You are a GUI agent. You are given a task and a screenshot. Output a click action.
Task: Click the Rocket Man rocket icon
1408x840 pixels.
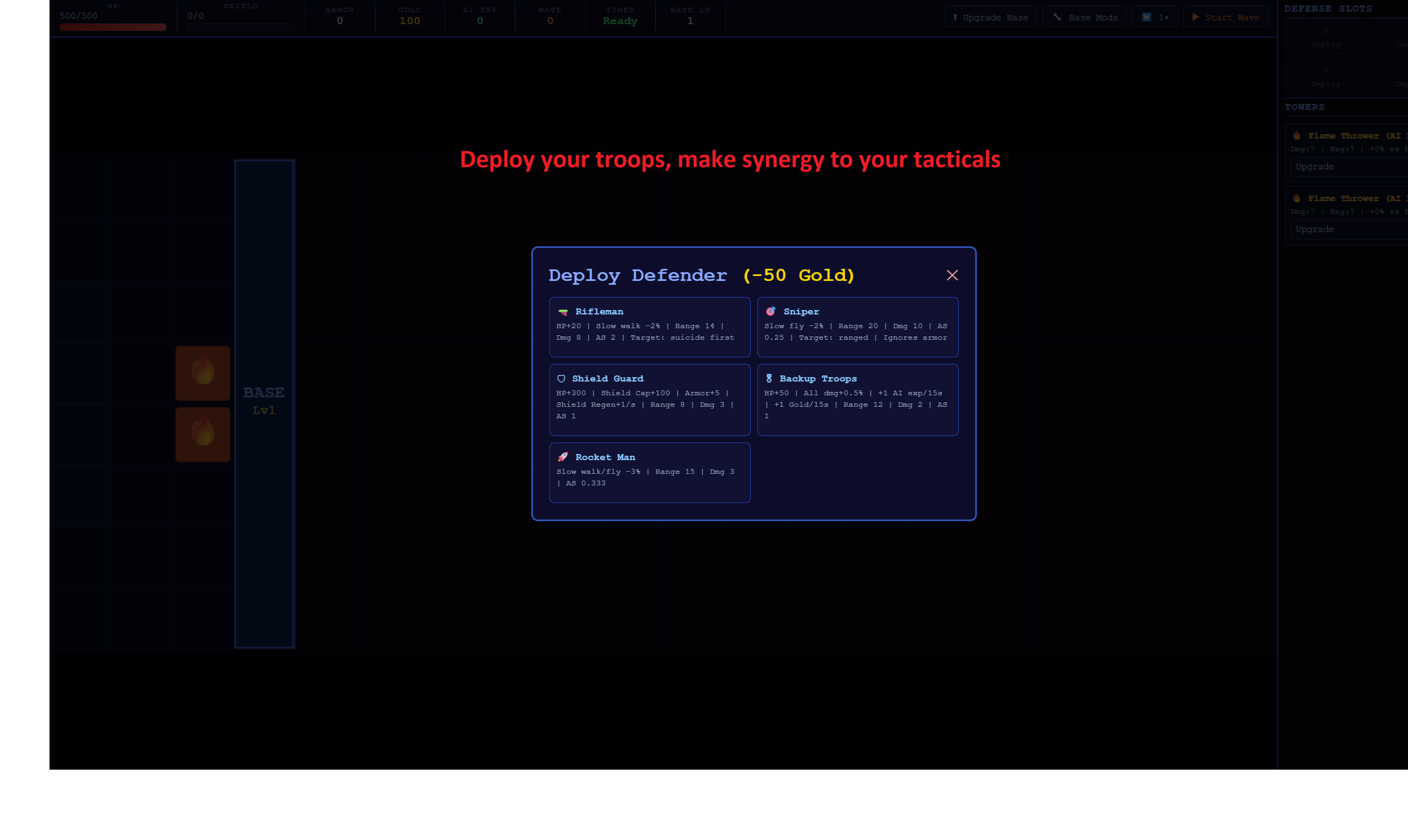coord(563,457)
